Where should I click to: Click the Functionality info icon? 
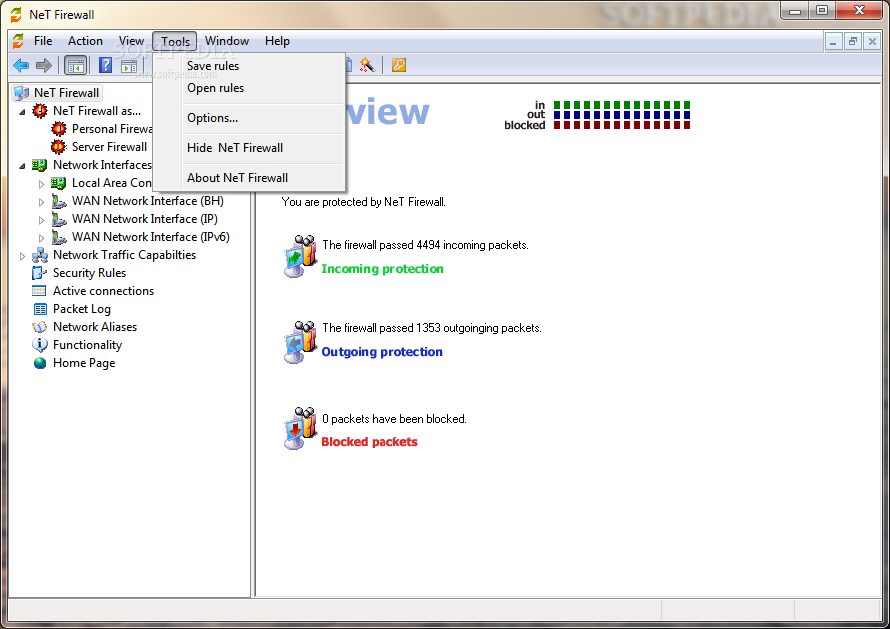click(40, 345)
